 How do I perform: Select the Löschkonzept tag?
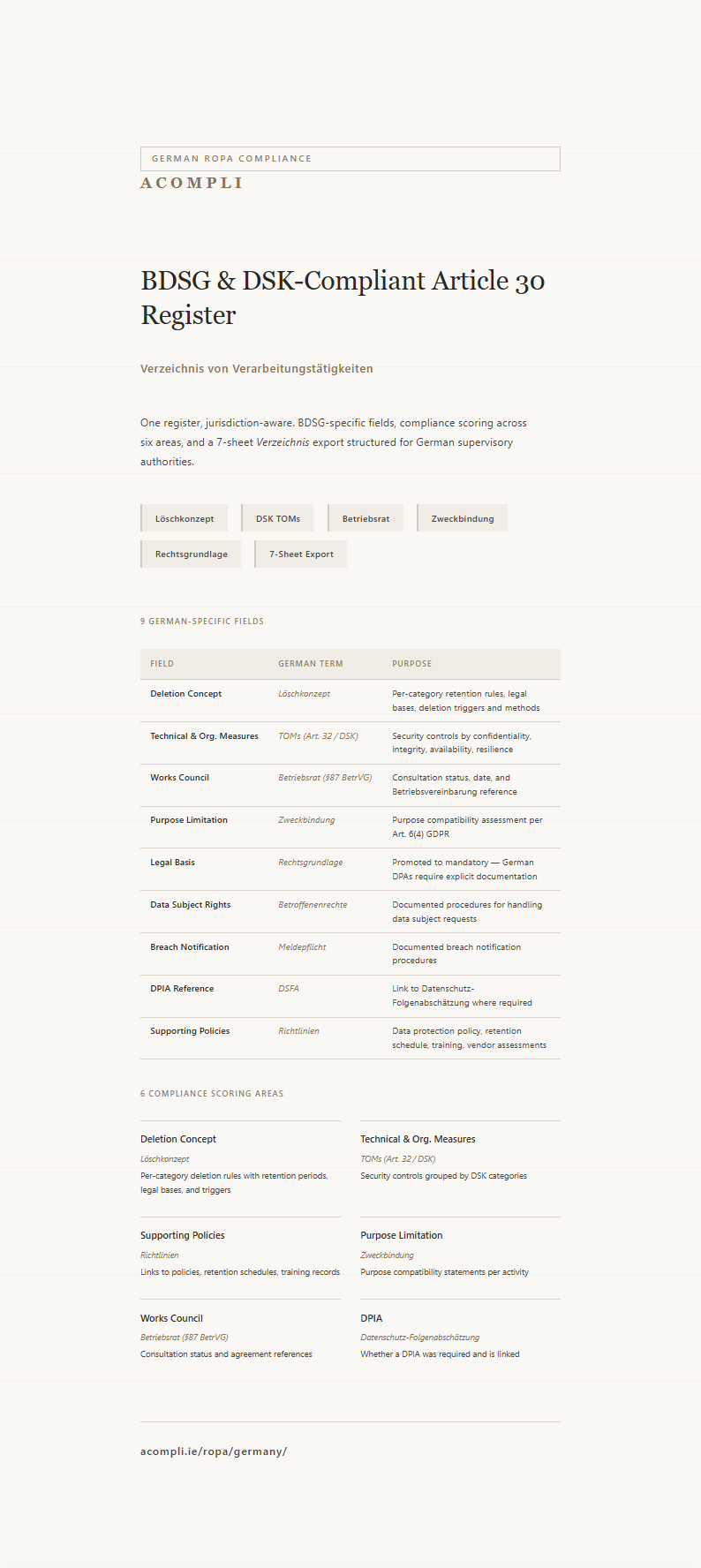[x=185, y=518]
